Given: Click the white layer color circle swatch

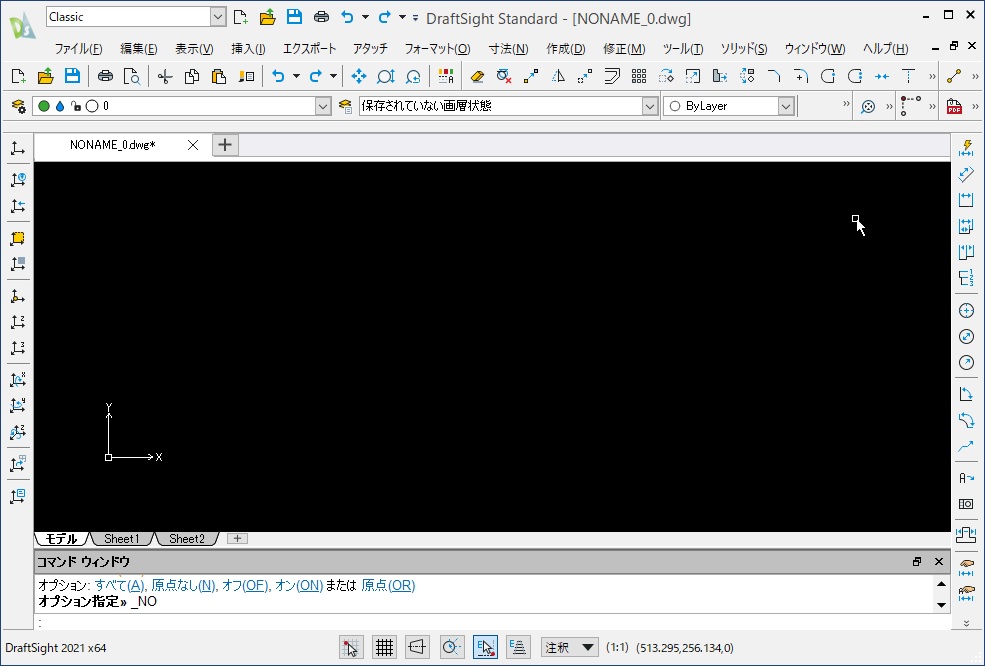Looking at the screenshot, I should click(92, 106).
